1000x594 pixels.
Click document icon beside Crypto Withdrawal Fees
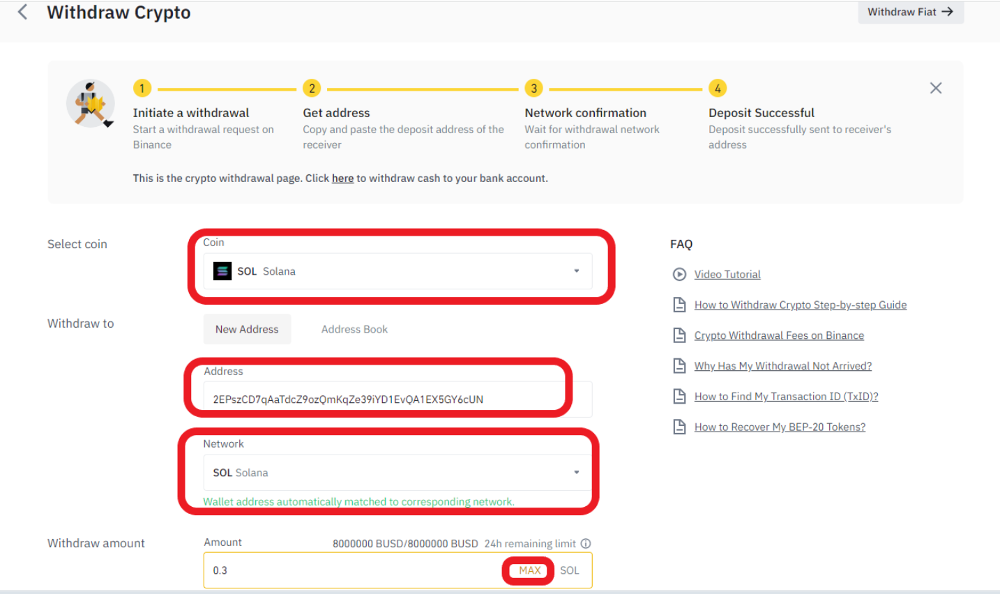coord(679,336)
